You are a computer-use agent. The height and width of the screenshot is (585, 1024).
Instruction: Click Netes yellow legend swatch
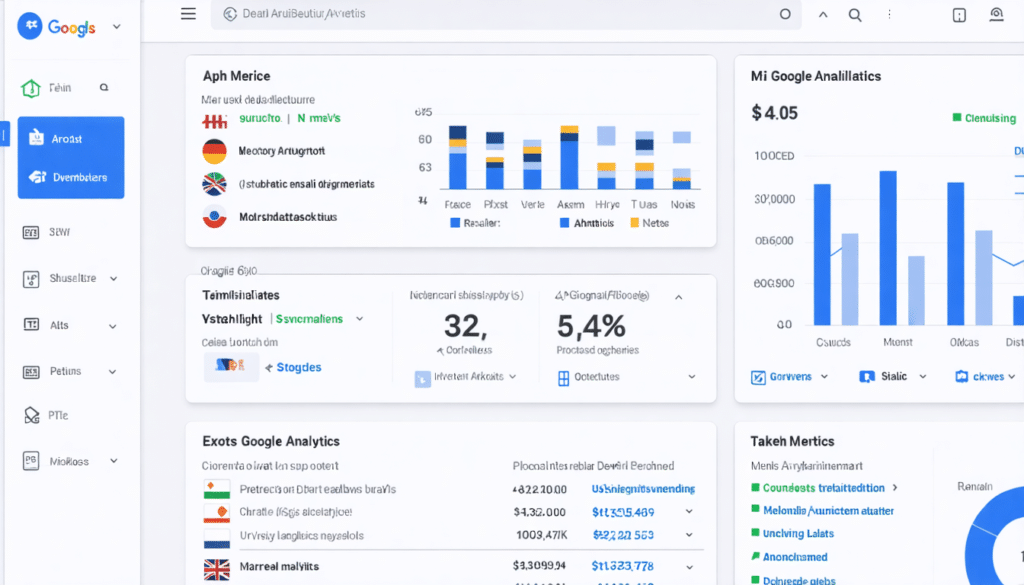(x=634, y=223)
